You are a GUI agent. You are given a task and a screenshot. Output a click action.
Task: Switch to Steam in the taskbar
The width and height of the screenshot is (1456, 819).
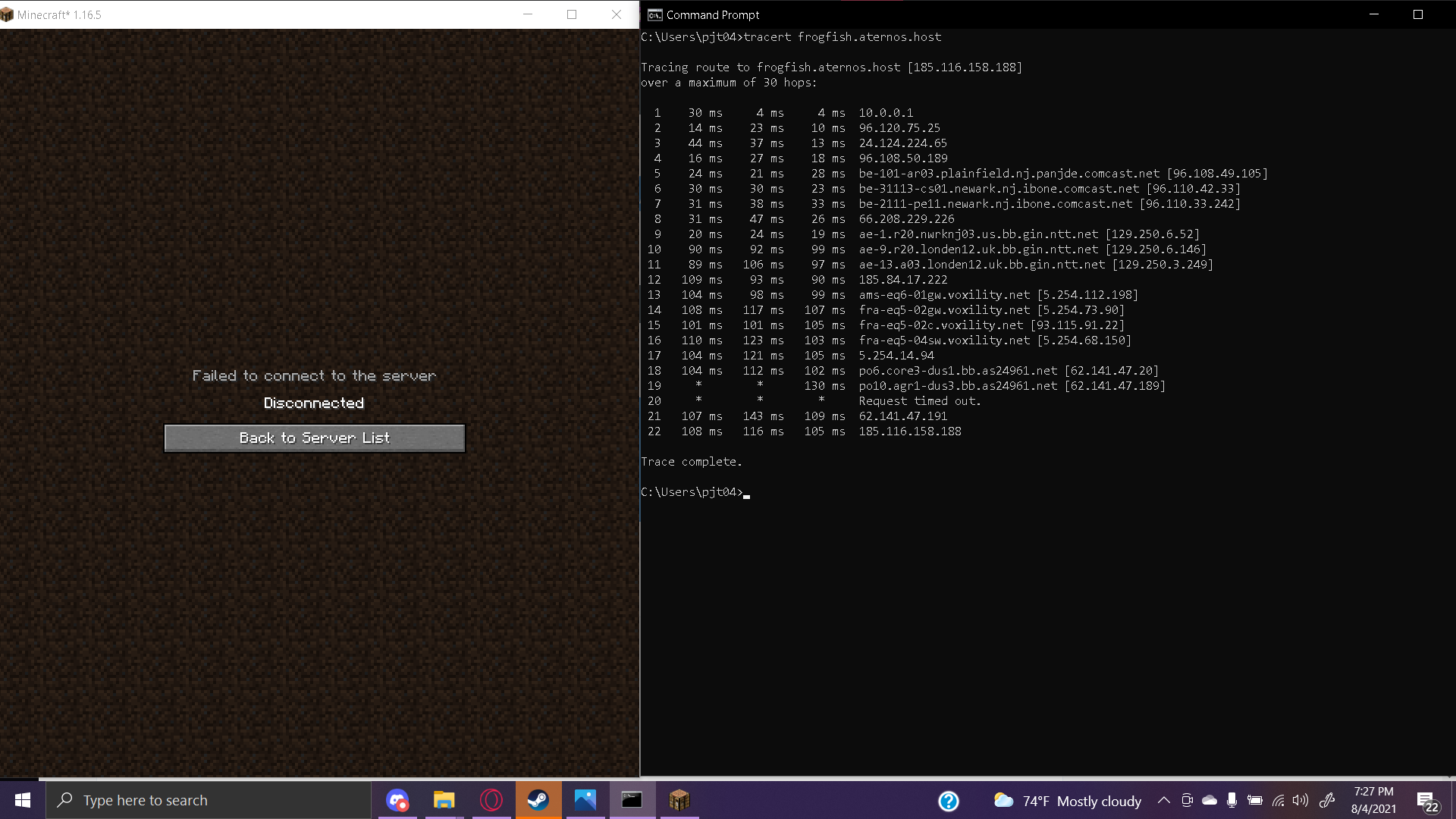pos(538,800)
